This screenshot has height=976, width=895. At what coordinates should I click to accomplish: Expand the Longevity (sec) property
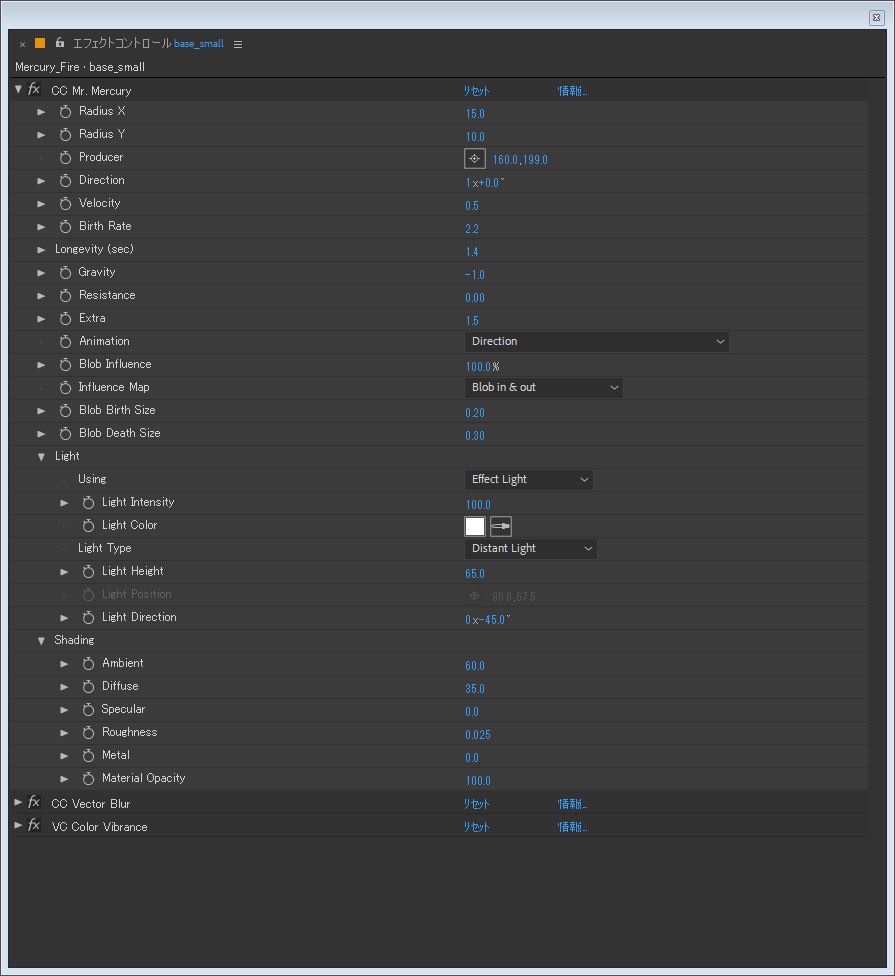click(x=41, y=250)
